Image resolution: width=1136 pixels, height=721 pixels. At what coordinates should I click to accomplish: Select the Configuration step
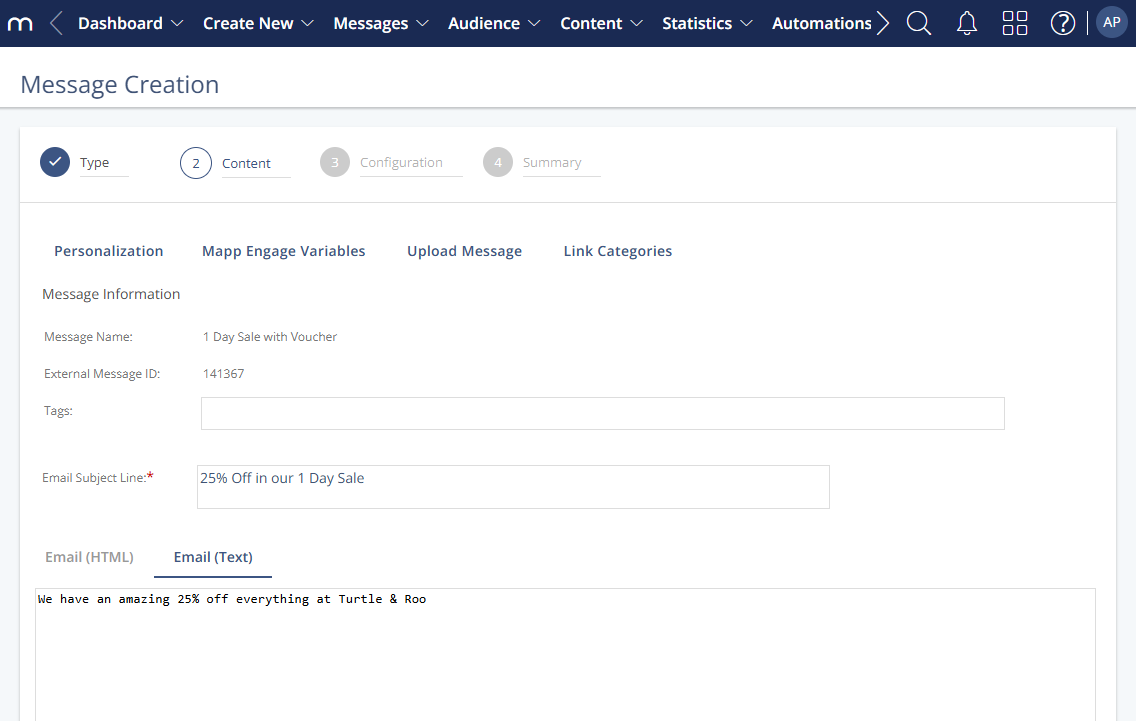[391, 162]
